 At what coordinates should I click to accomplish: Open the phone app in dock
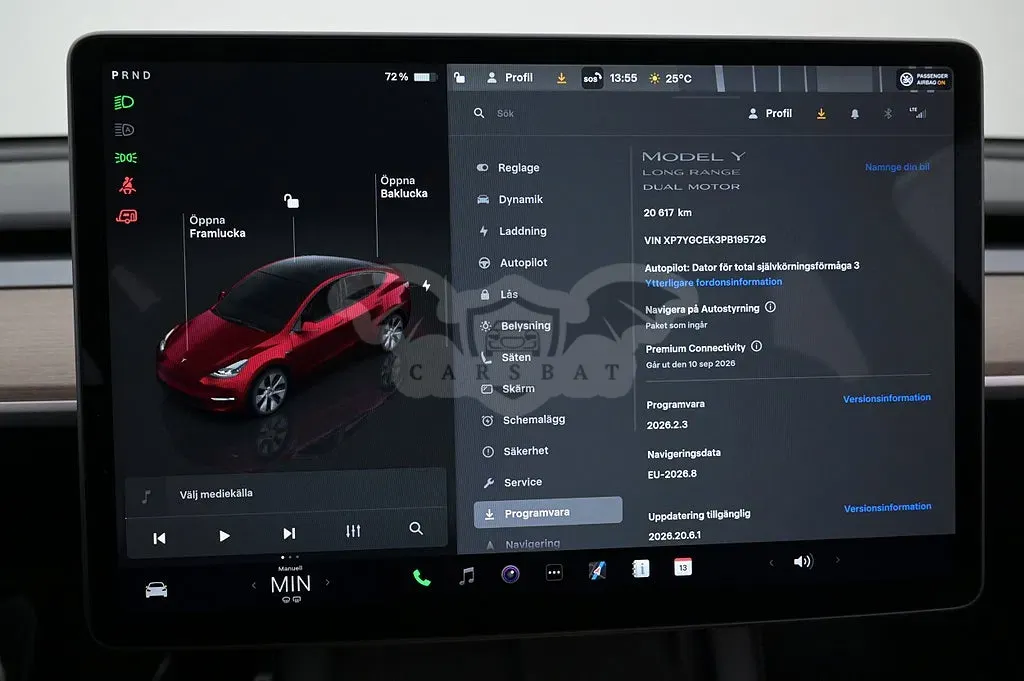[x=422, y=578]
